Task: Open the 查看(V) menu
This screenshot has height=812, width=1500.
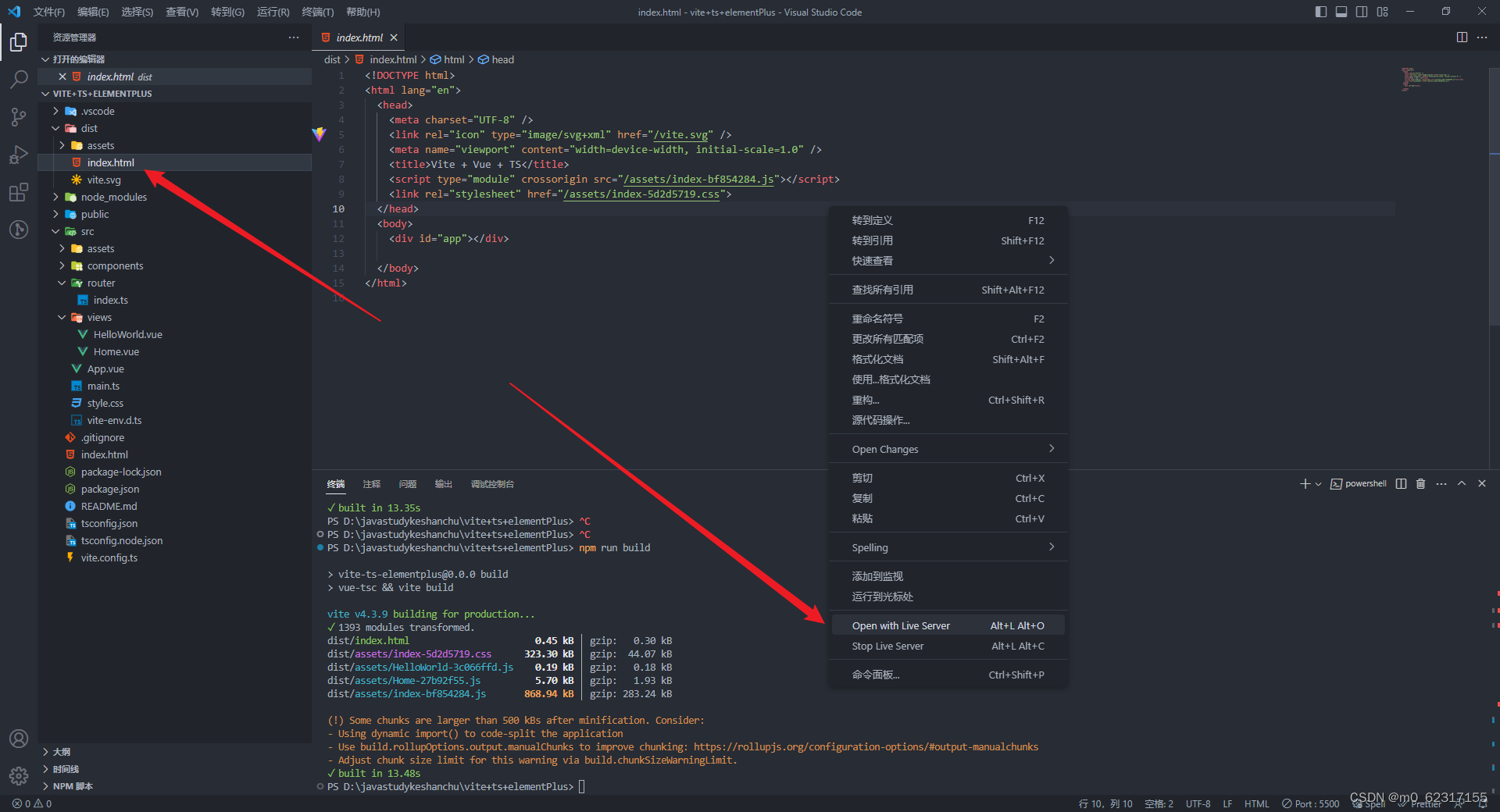Action: click(182, 12)
